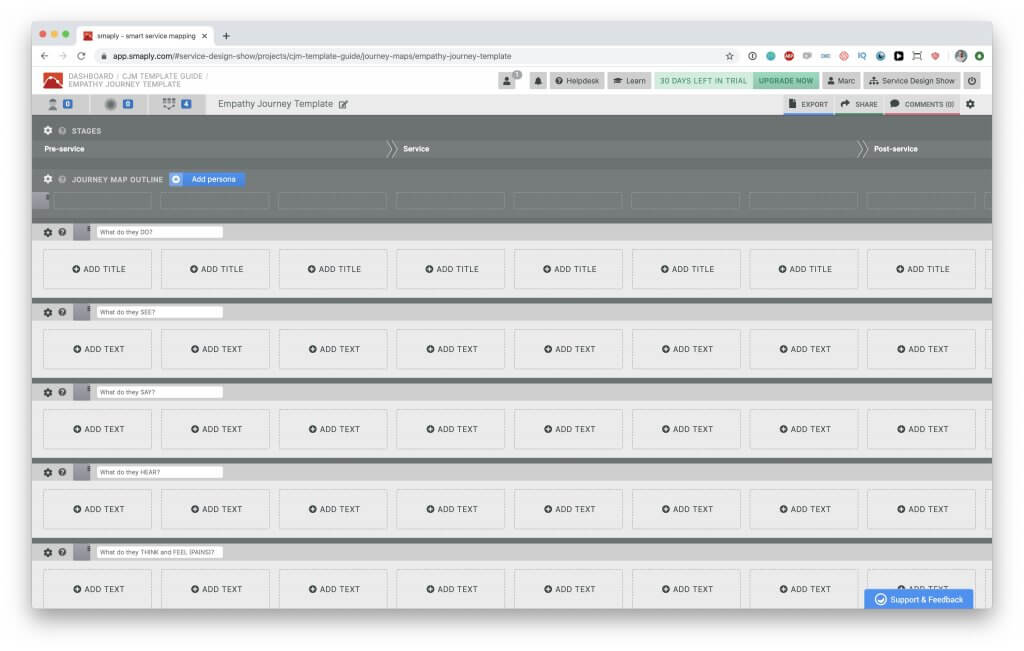
Task: Open the help icon for the DO lane
Action: 61,232
